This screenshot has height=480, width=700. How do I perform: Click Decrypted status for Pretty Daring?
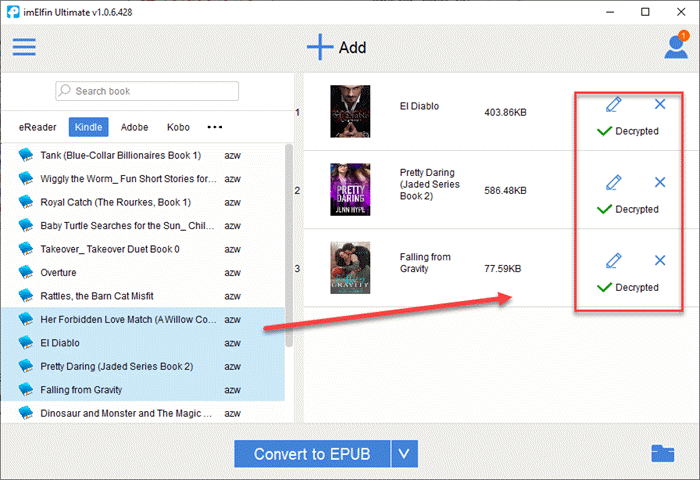click(628, 209)
